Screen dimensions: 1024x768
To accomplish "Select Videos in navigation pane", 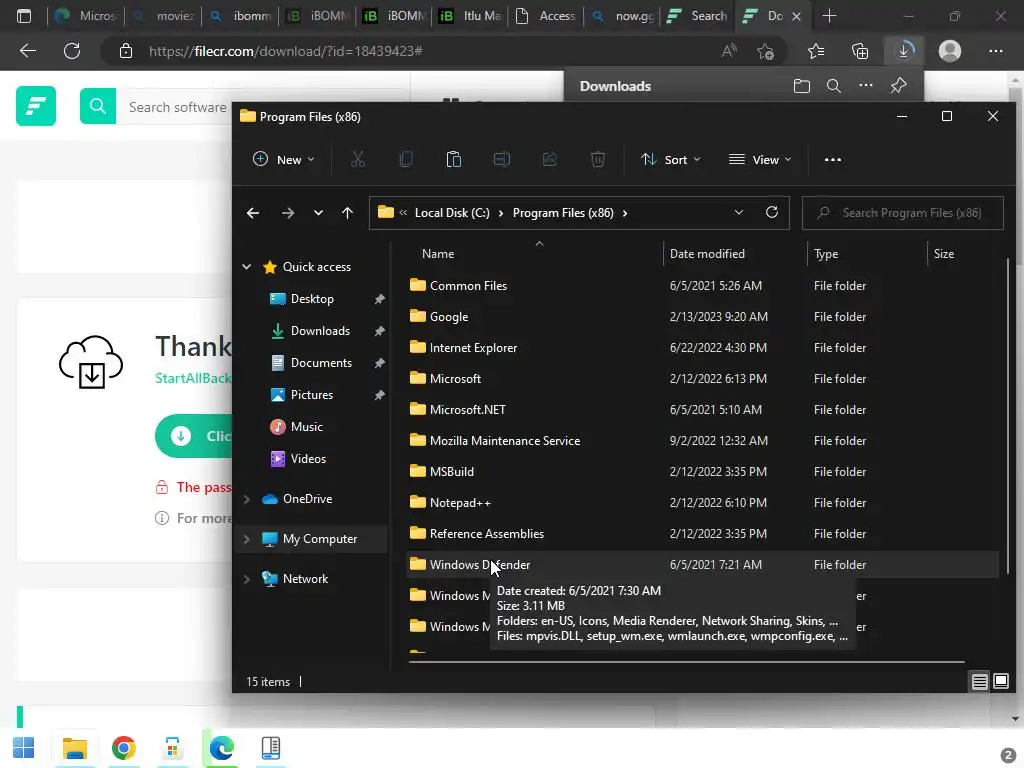I will point(308,458).
